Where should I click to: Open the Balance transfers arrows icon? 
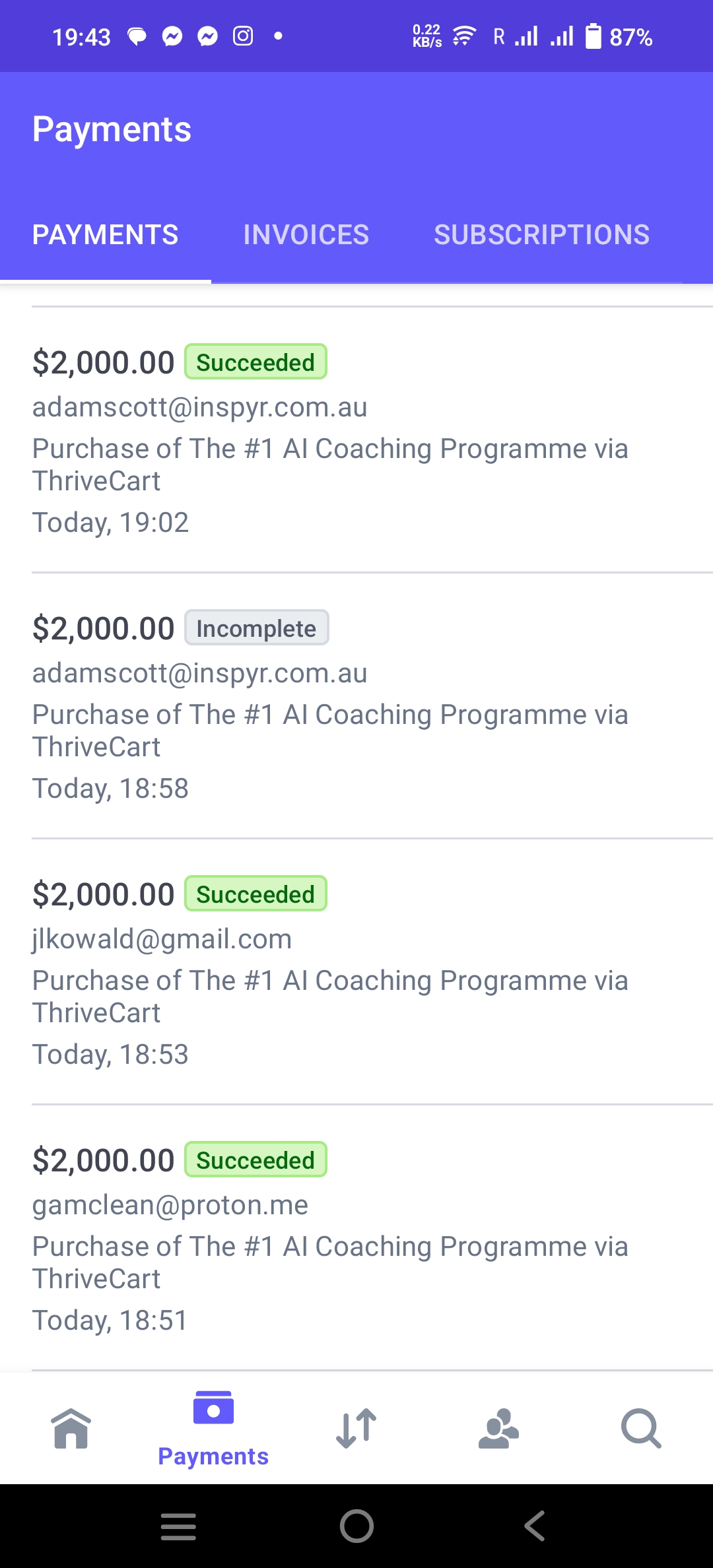coord(356,1428)
